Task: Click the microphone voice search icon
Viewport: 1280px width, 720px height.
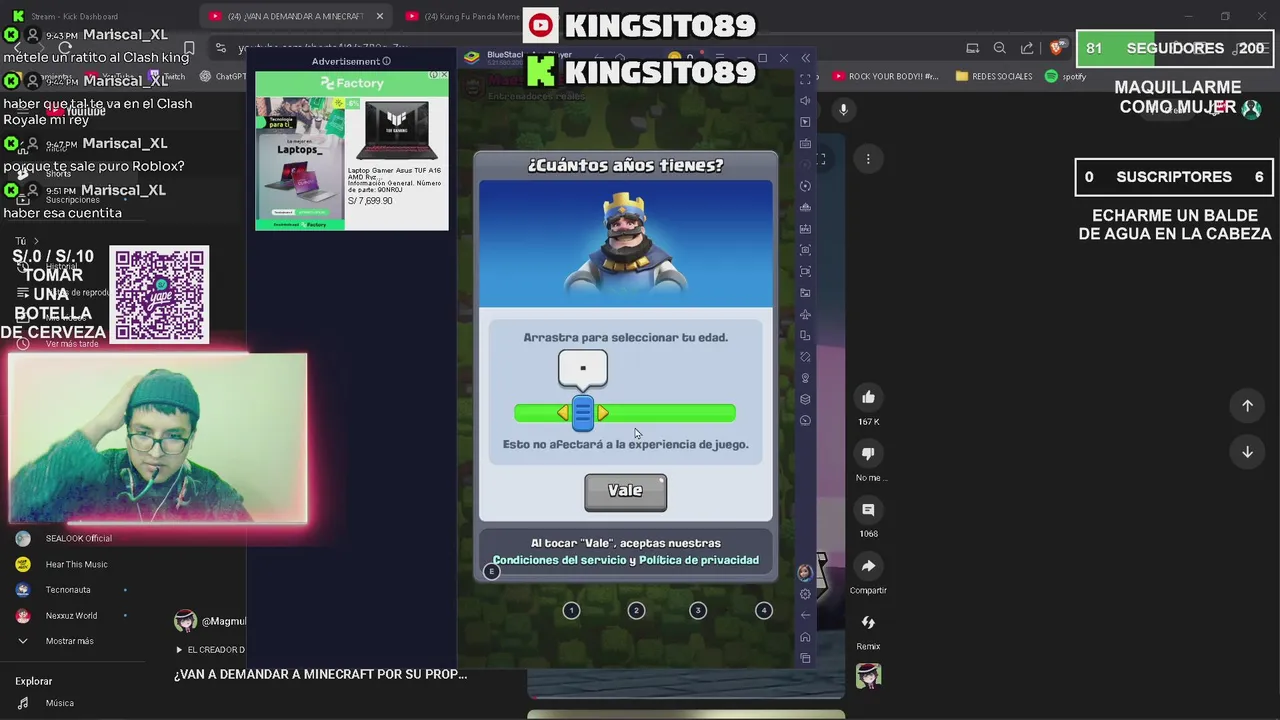Action: [843, 110]
